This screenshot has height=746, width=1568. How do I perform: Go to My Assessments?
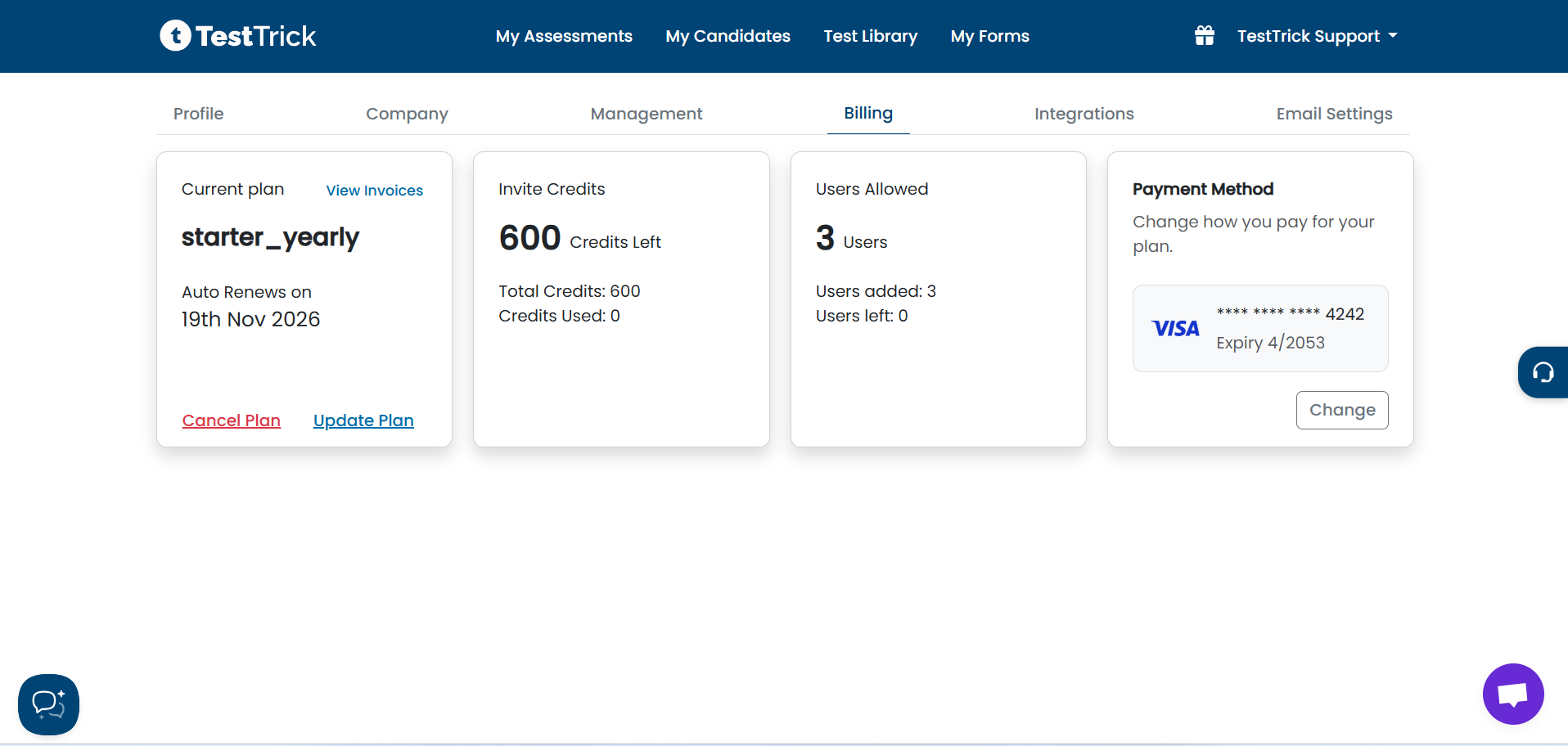pyautogui.click(x=564, y=36)
